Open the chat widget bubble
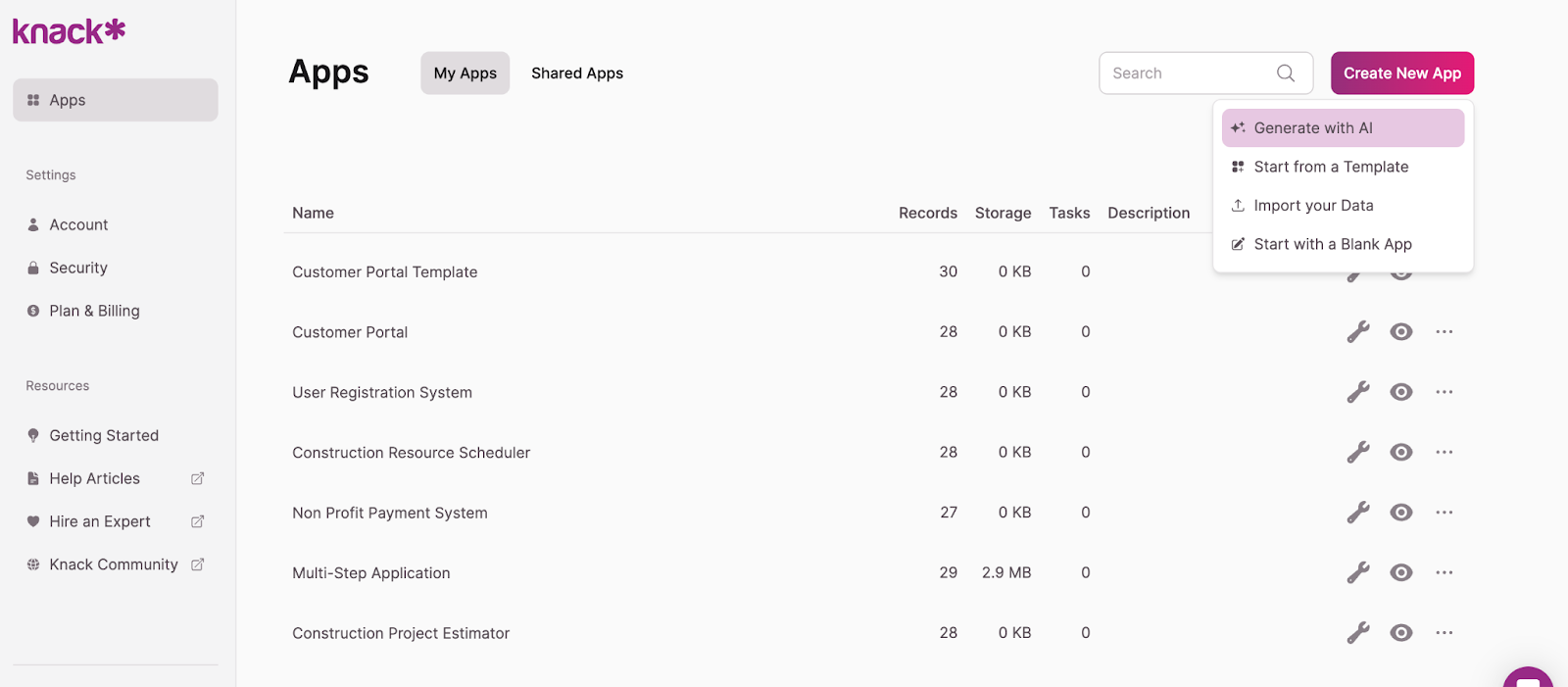Screen dimensions: 1568x687 pyautogui.click(x=1527, y=678)
